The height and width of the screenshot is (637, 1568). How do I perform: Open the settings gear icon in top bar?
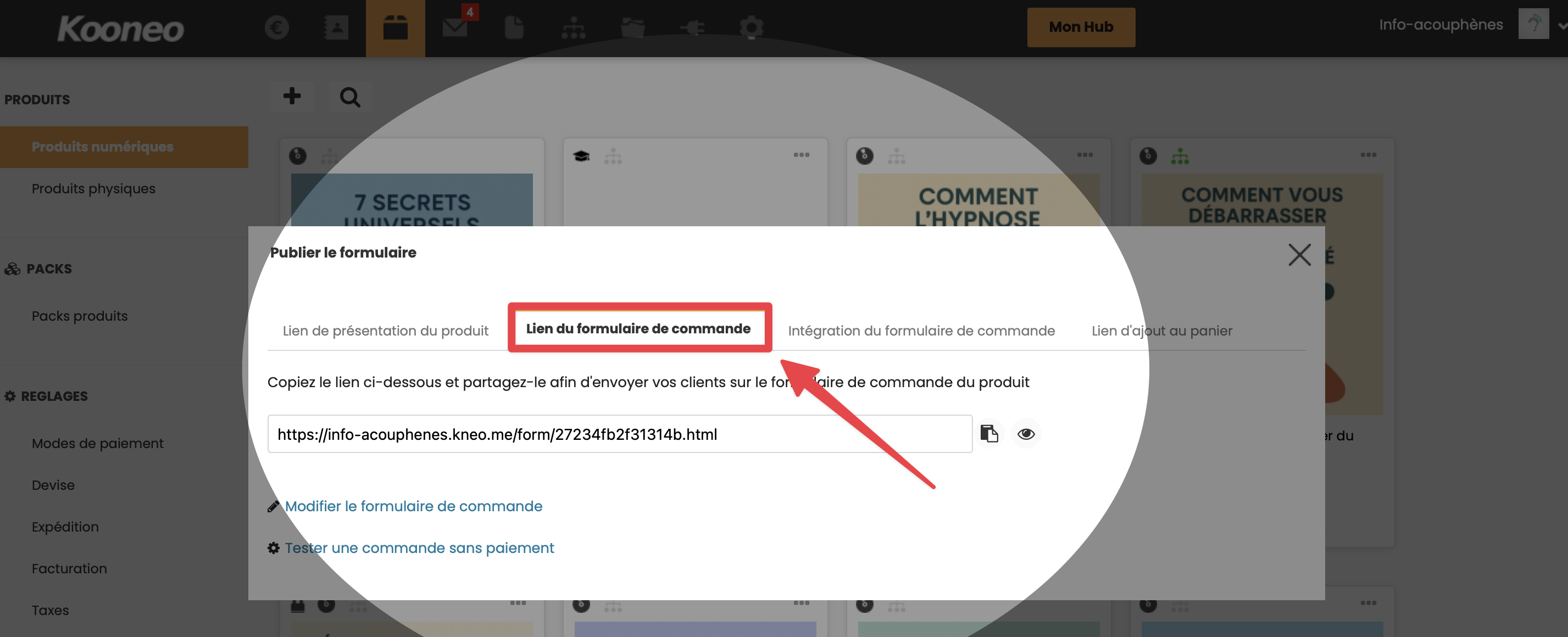coord(751,27)
